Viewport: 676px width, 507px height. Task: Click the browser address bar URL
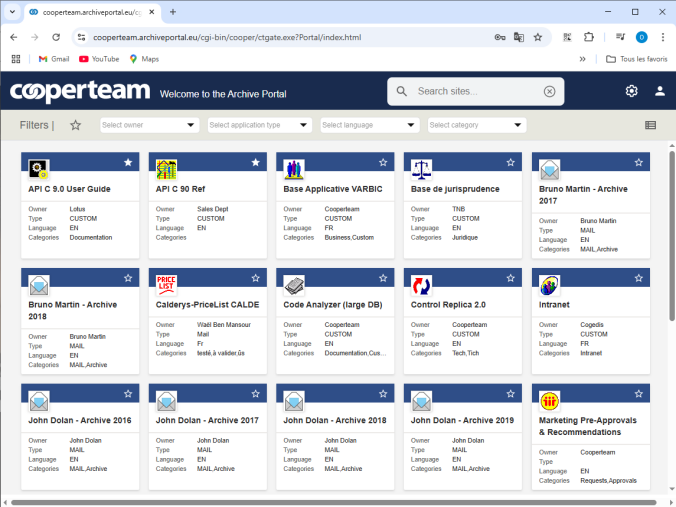[x=227, y=37]
